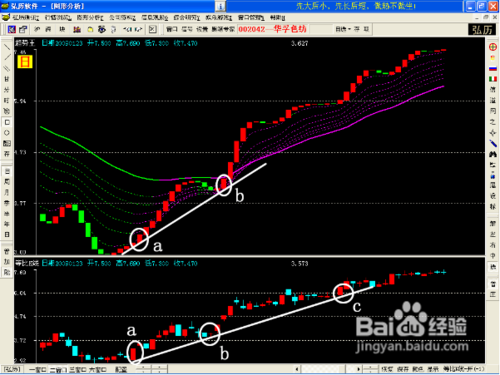
Task: Click the first blue square toolbar icon
Action: point(12,29)
